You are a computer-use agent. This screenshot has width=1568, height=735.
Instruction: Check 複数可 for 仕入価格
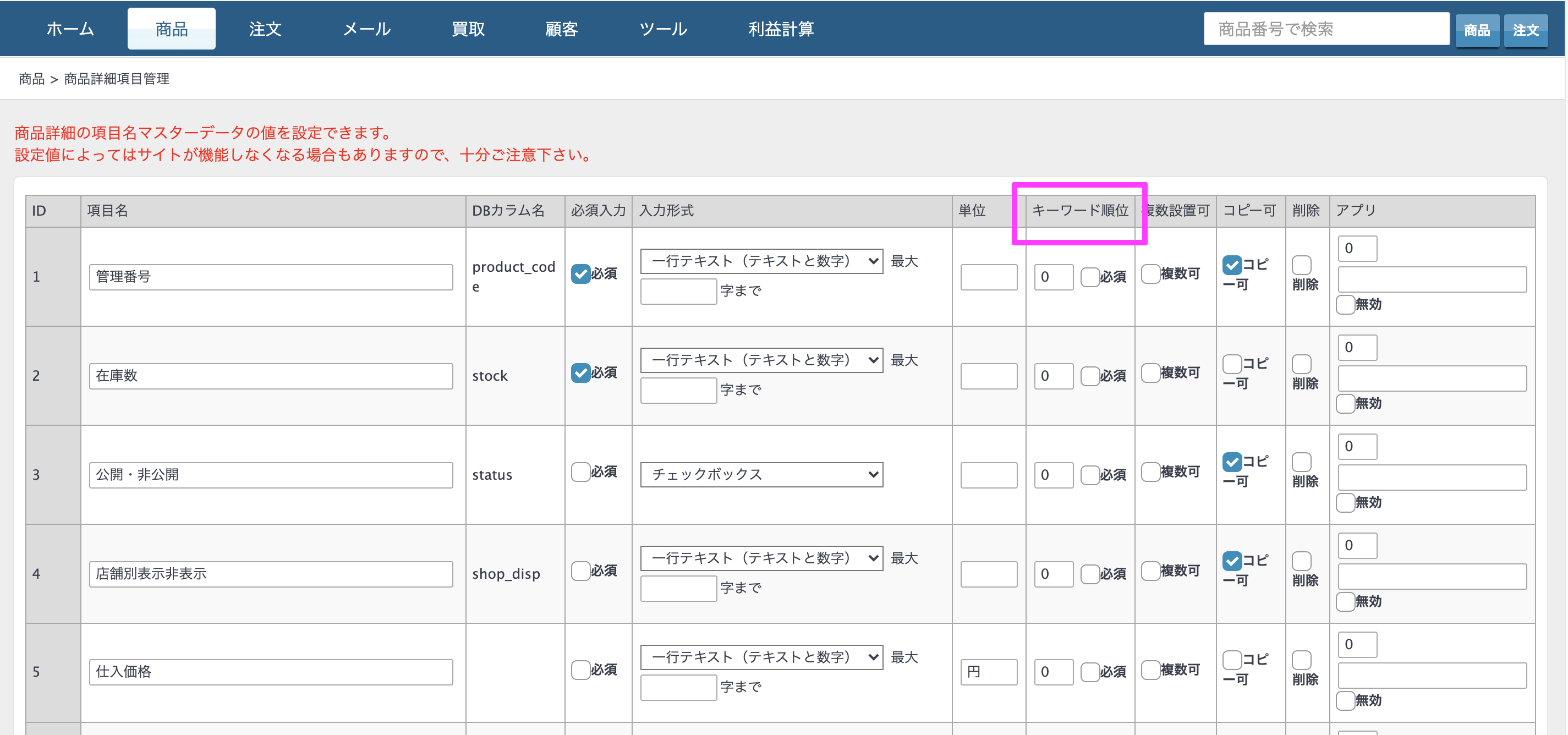coord(1150,670)
